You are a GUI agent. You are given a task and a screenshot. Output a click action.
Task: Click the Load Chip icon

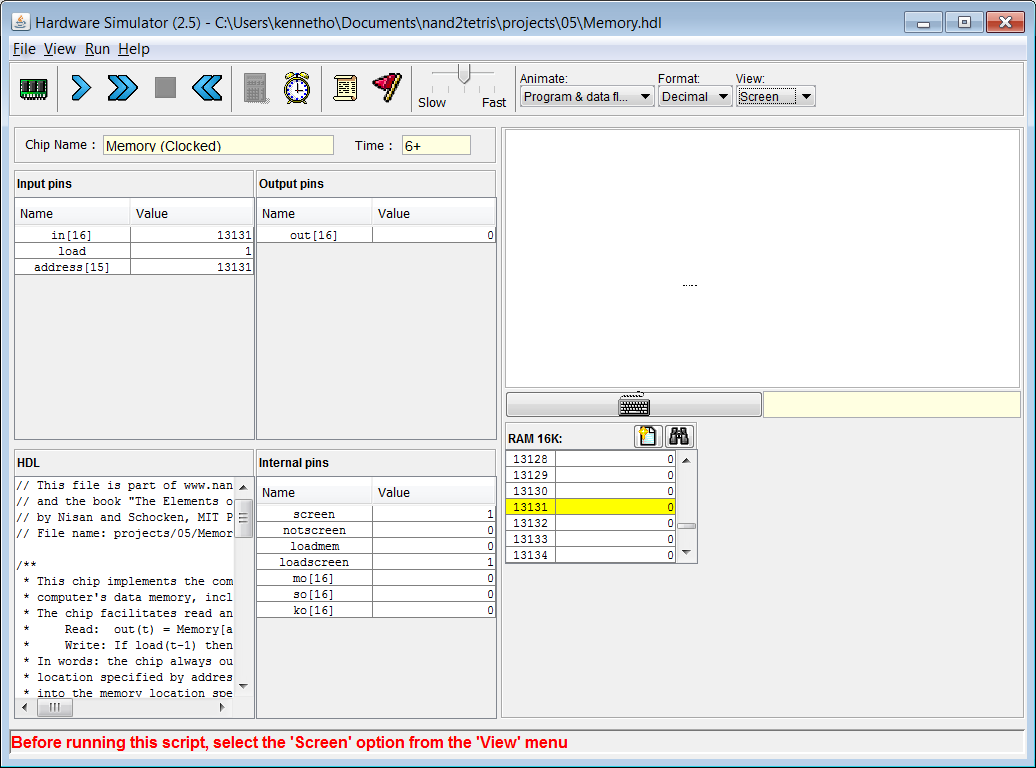tap(34, 88)
